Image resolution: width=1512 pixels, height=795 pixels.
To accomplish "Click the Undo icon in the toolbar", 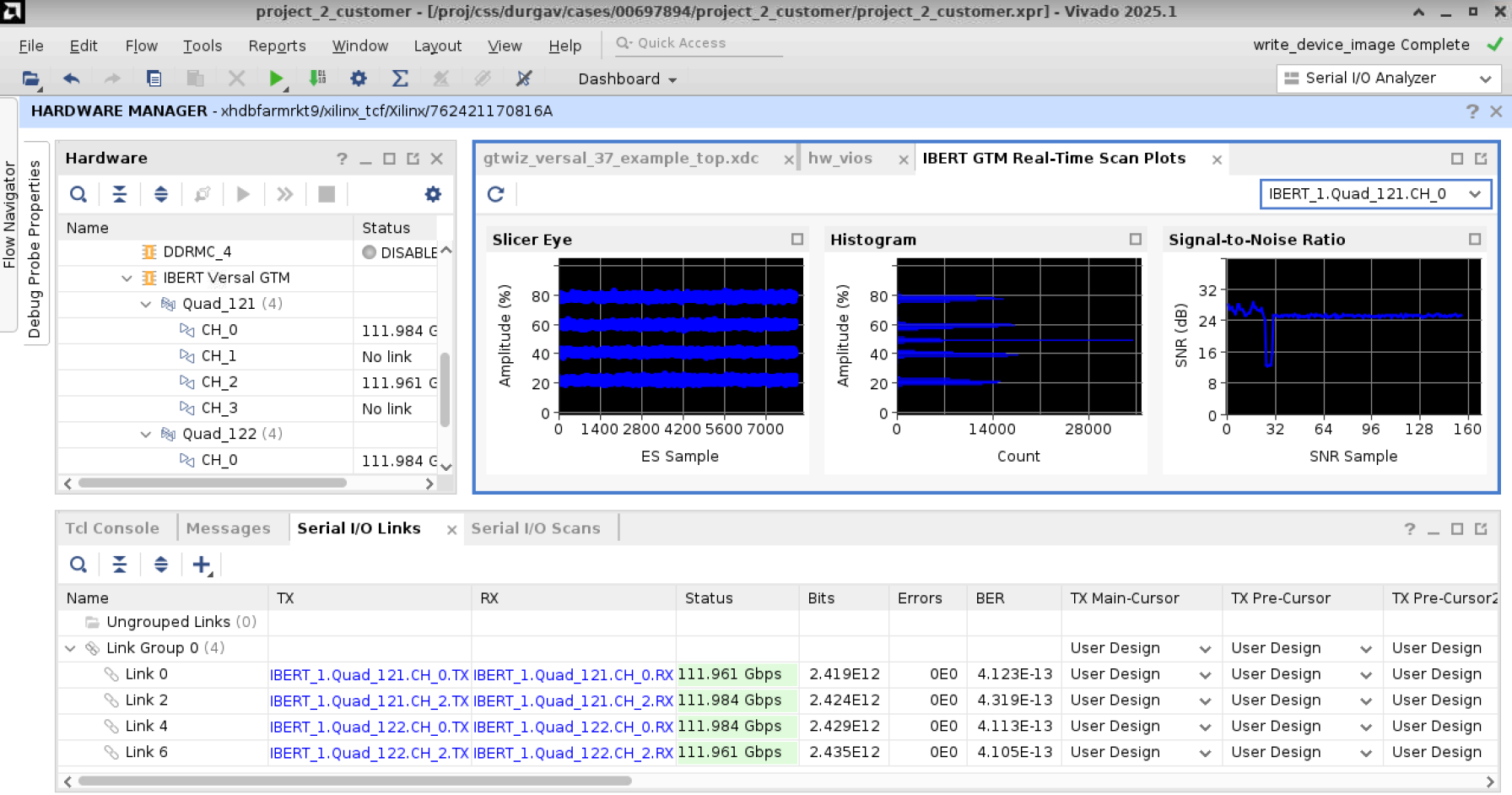I will (71, 78).
